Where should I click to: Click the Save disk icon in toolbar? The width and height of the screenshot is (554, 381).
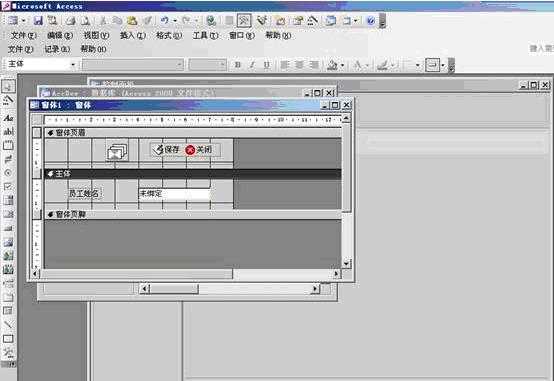point(38,21)
